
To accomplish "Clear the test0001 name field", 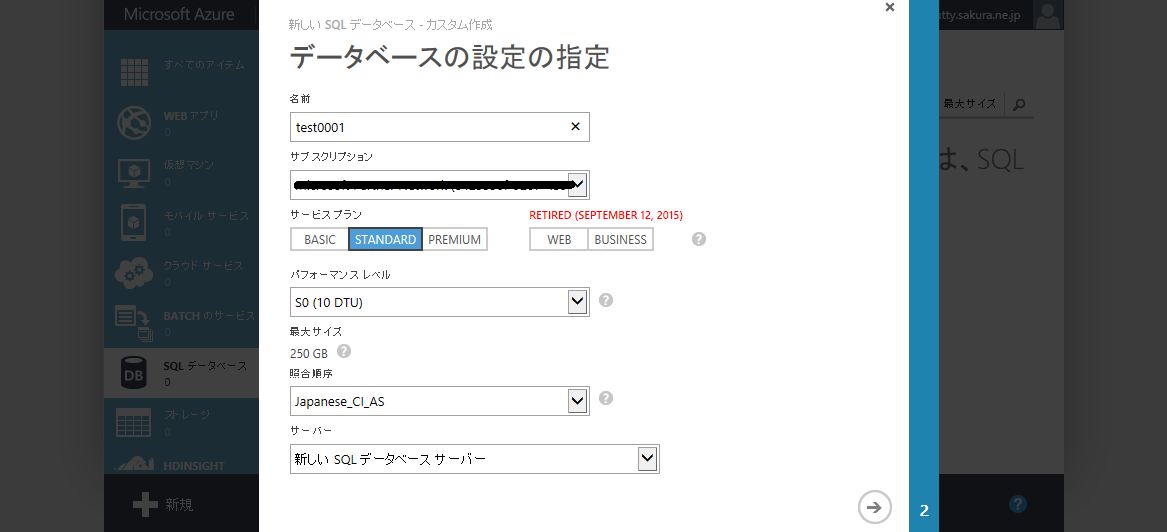I will tap(575, 126).
